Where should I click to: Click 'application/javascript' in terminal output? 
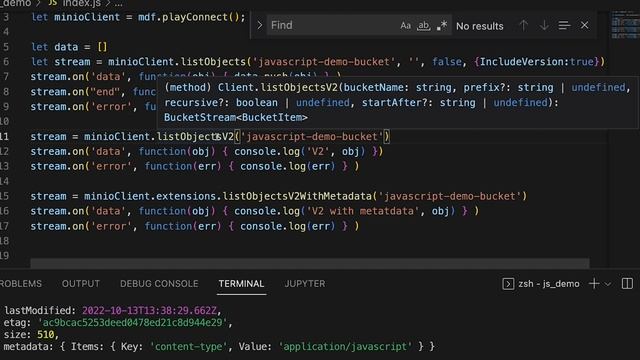pos(345,347)
